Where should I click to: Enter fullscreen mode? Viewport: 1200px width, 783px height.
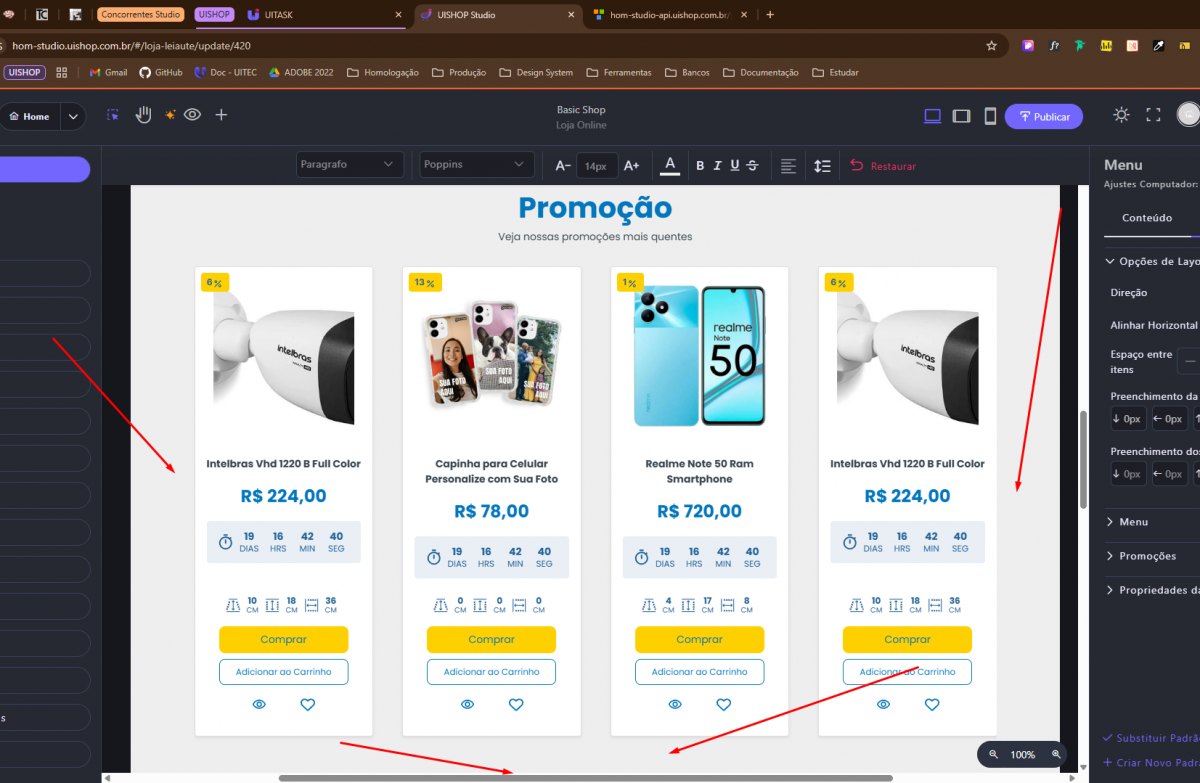pos(1153,116)
